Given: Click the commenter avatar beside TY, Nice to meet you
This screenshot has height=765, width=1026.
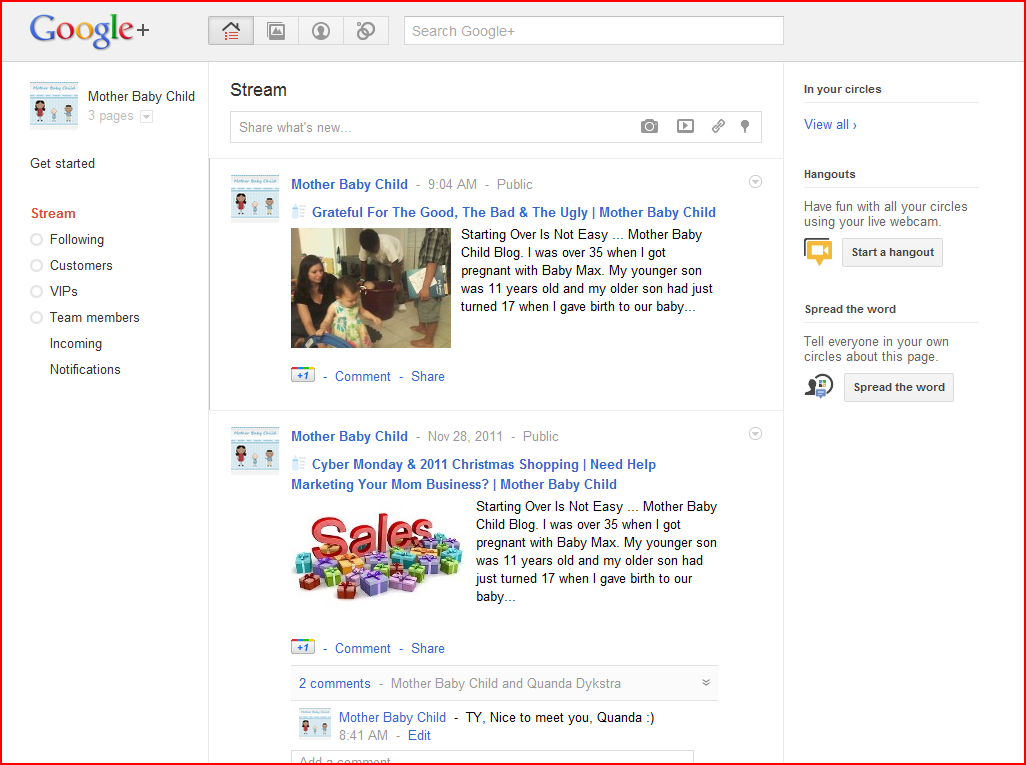Looking at the screenshot, I should 315,723.
